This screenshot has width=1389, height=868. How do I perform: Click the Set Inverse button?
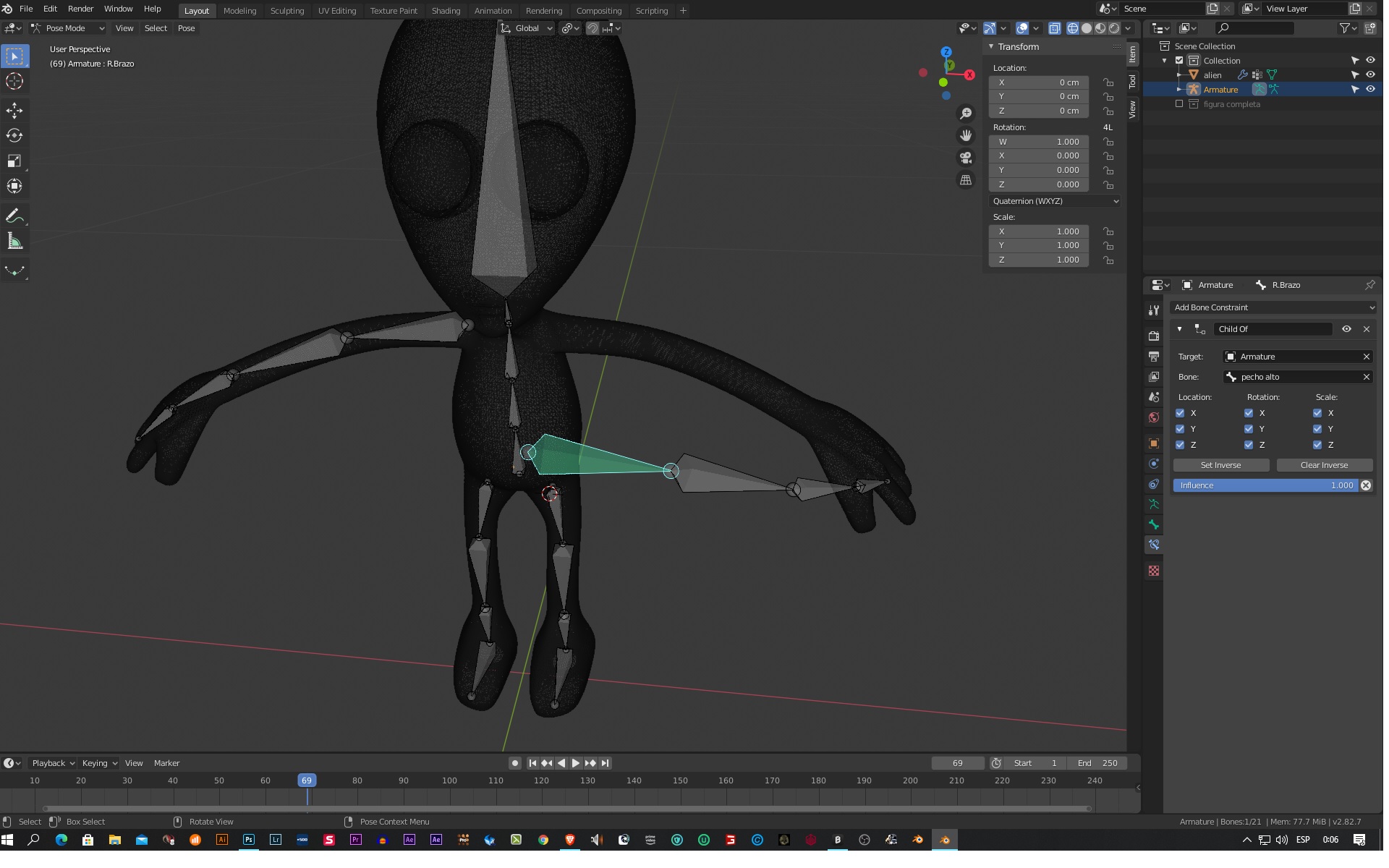coord(1220,465)
